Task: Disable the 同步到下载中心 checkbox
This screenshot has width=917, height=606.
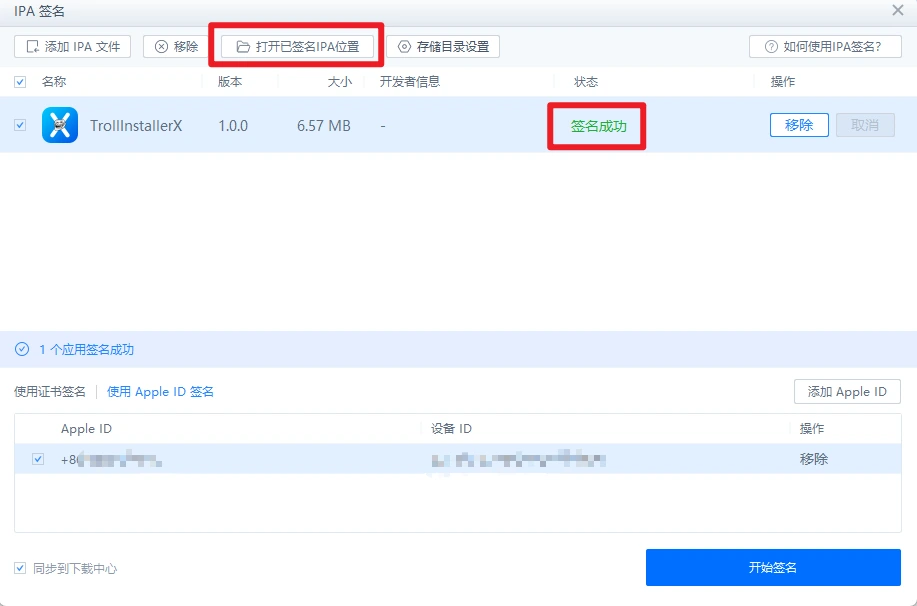Action: point(21,566)
